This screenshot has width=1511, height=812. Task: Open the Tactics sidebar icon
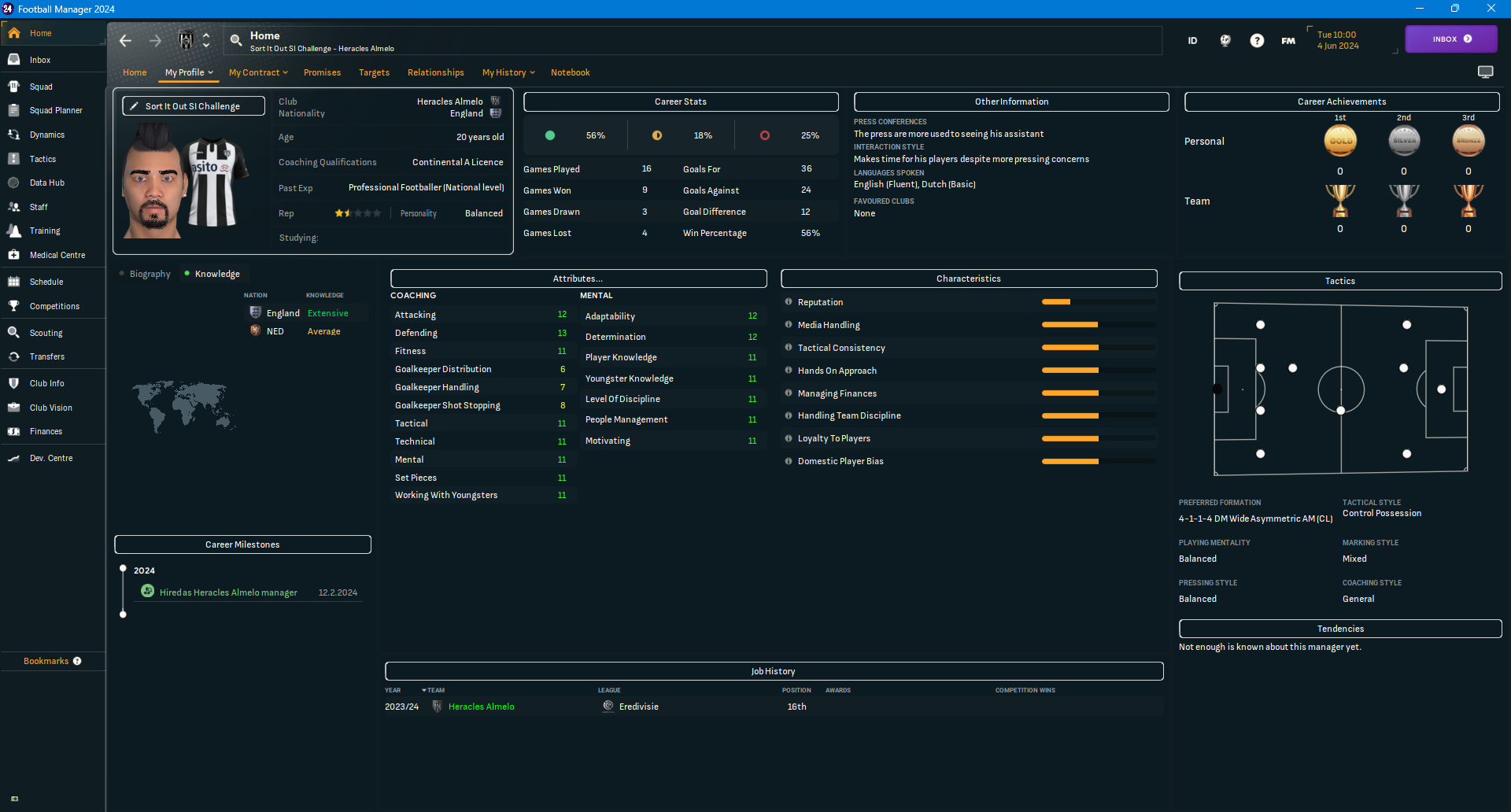14,159
